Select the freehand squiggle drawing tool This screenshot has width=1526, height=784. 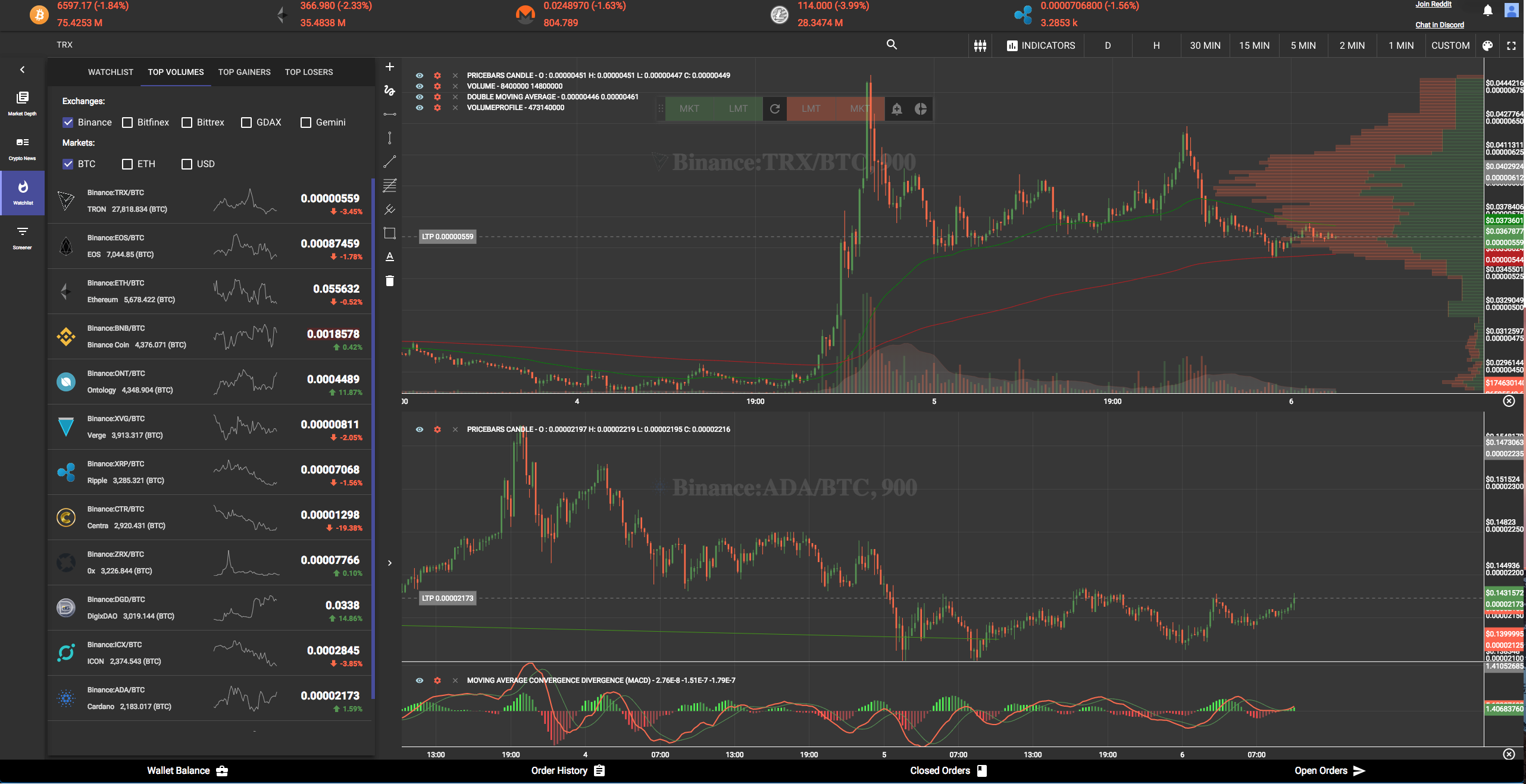click(389, 90)
